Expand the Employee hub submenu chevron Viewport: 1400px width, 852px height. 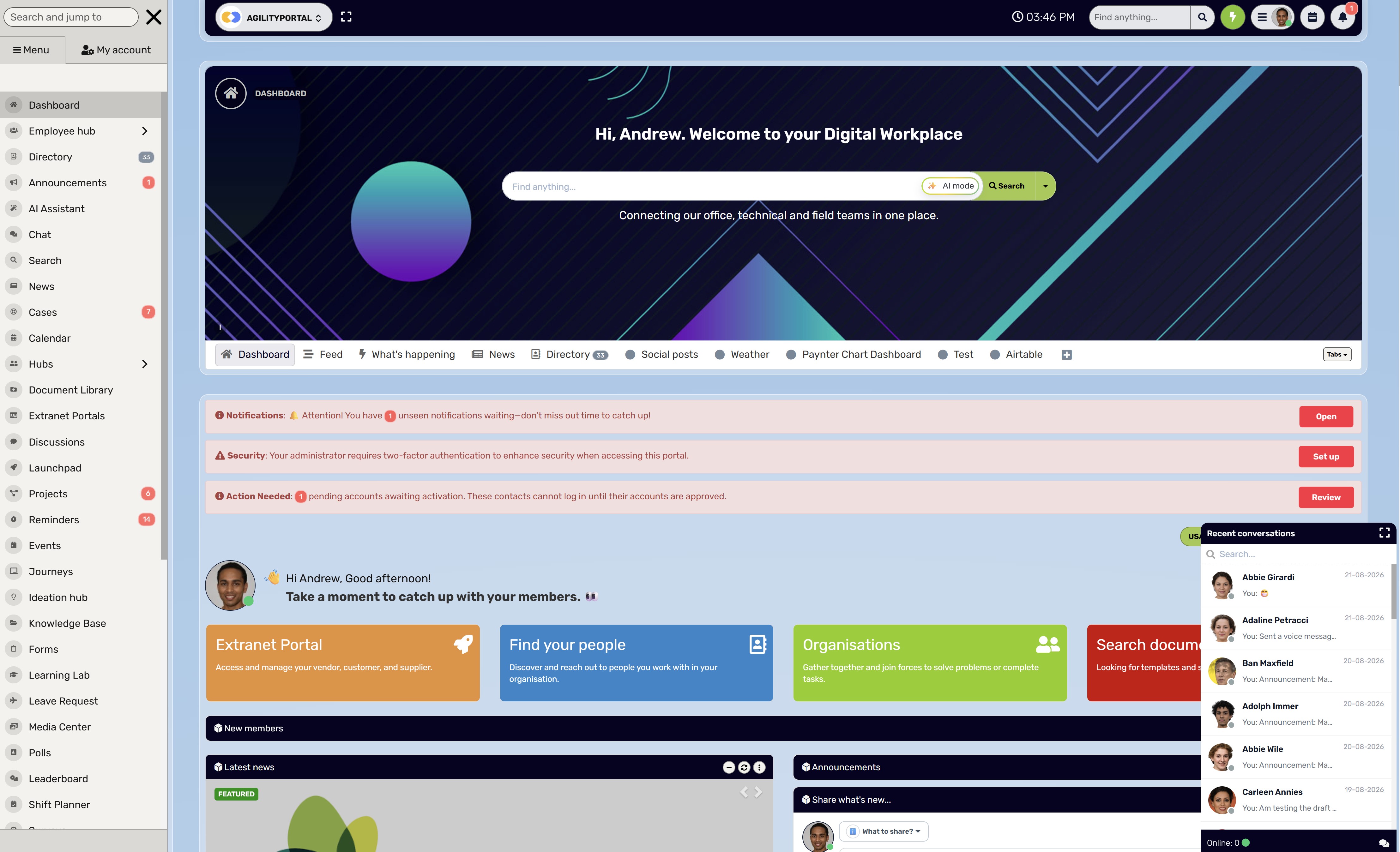point(144,131)
